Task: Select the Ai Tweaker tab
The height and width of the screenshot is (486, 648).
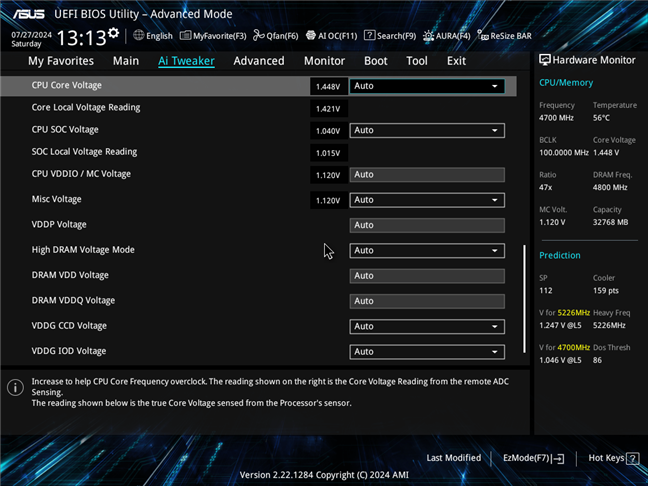Action: click(x=186, y=61)
